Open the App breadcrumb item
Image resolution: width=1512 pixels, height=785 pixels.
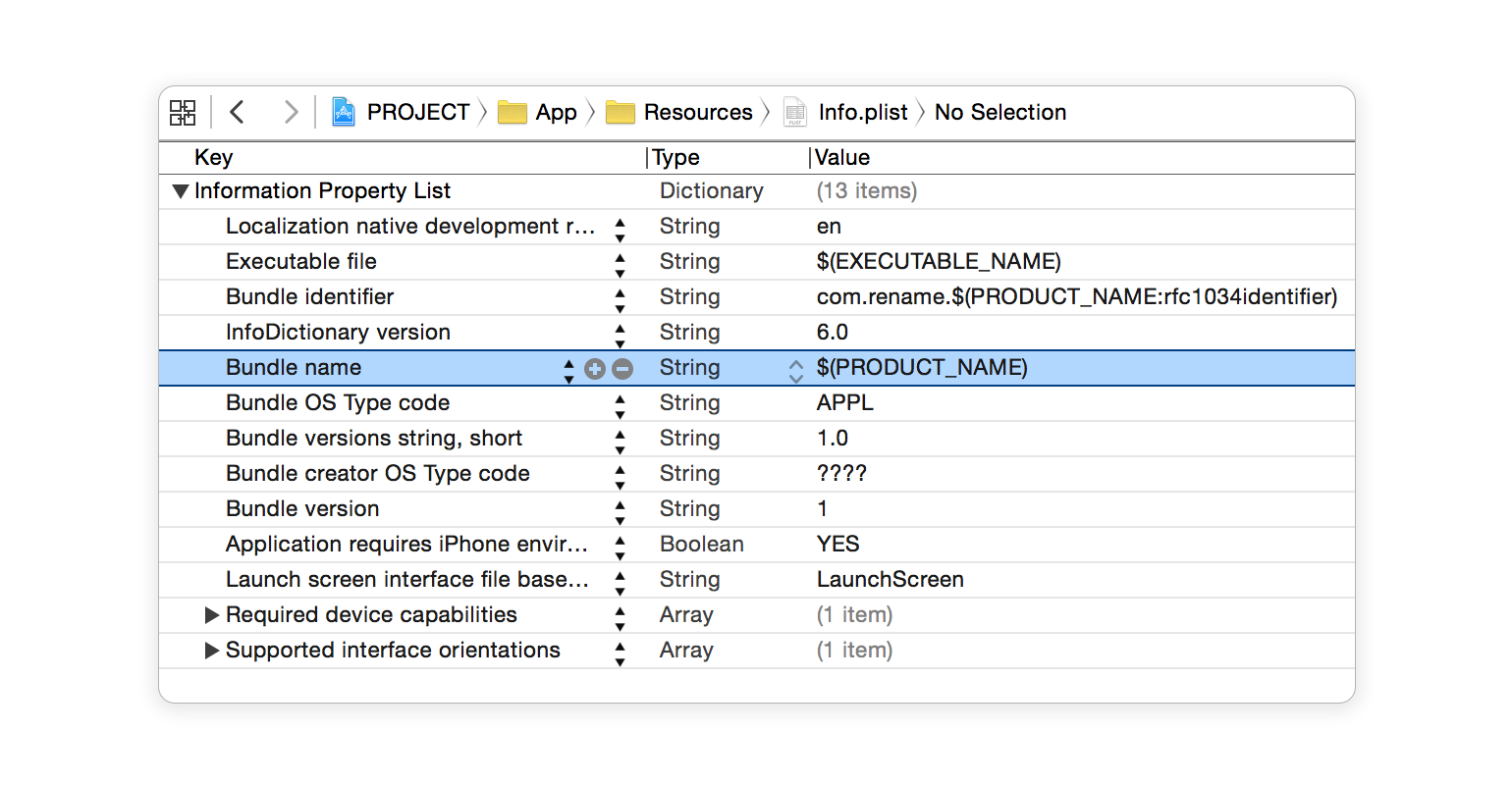click(556, 112)
